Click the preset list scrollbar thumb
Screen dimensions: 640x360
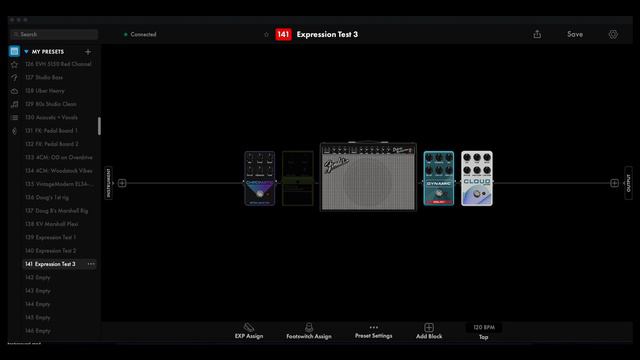99,126
